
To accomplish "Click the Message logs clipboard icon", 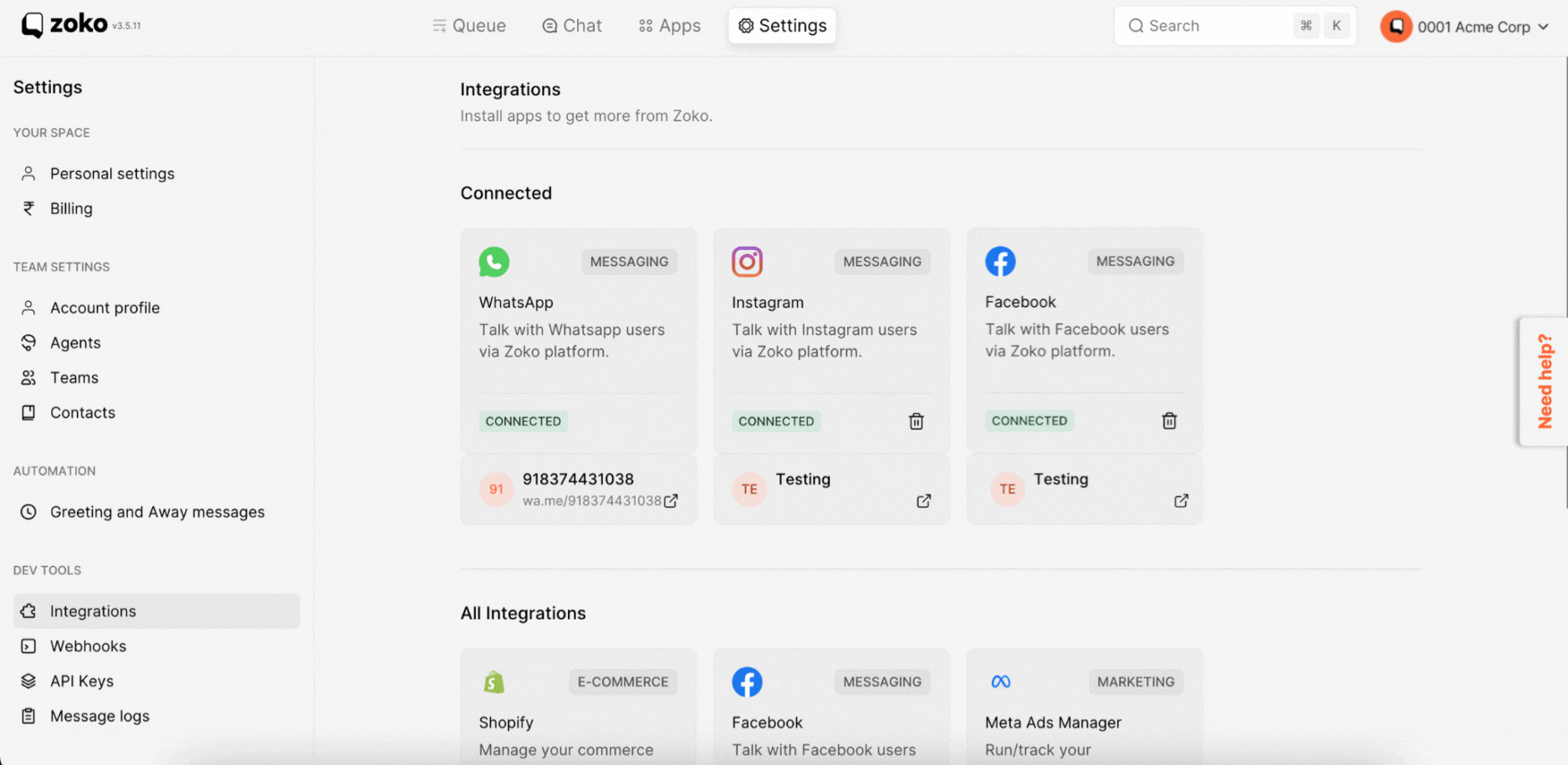I will [28, 717].
